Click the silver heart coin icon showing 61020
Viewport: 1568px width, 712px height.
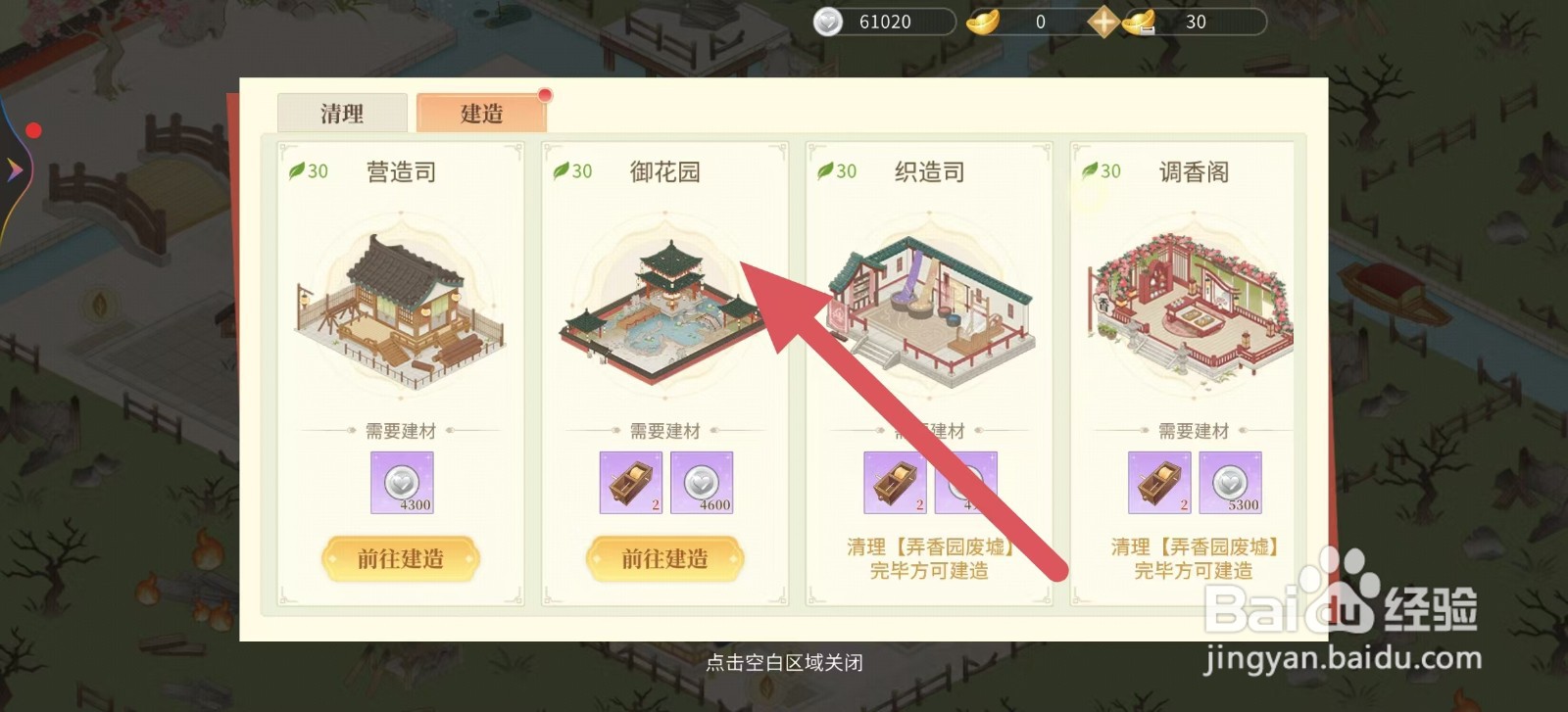[828, 22]
